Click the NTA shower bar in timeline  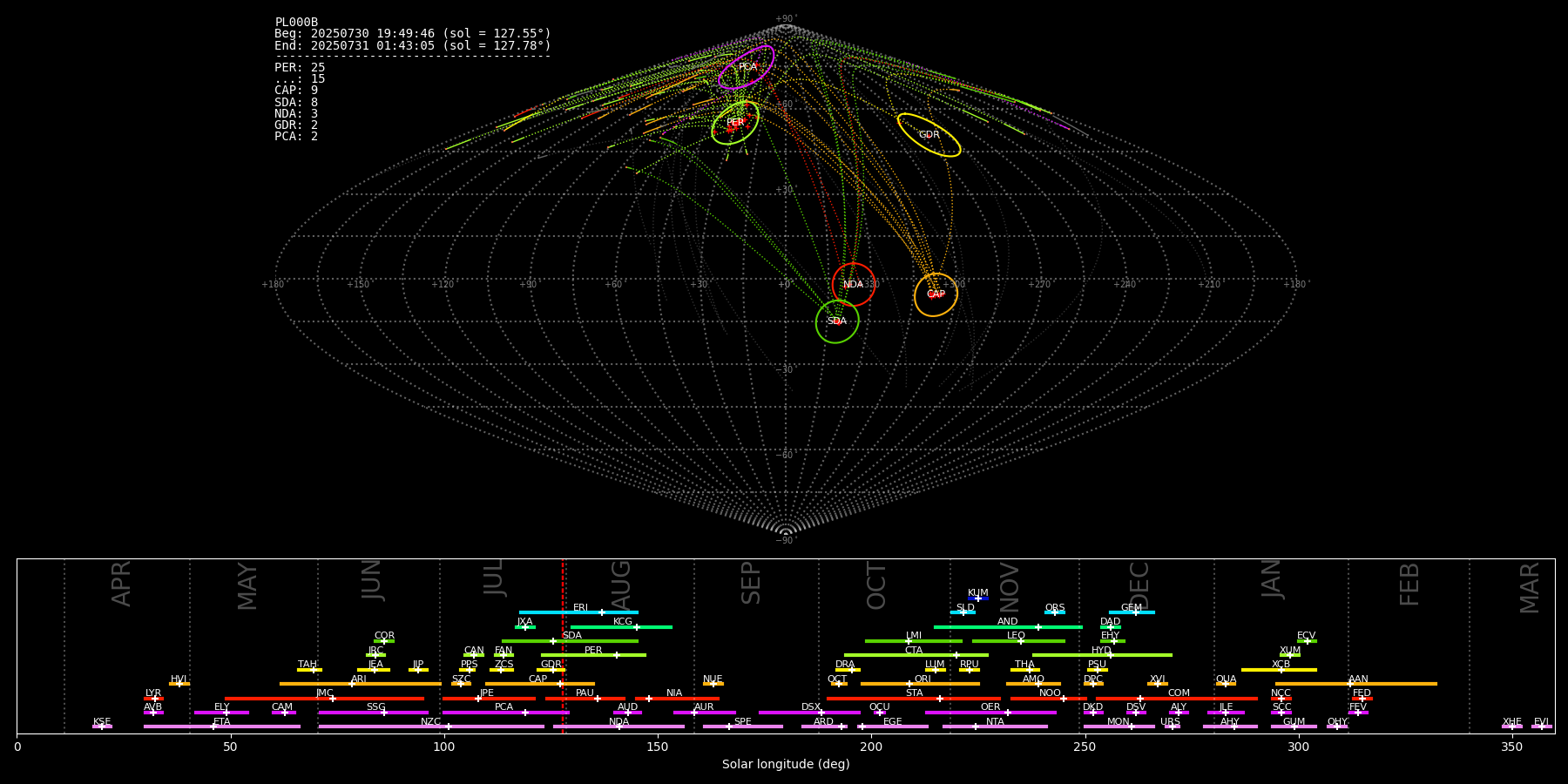point(995,727)
